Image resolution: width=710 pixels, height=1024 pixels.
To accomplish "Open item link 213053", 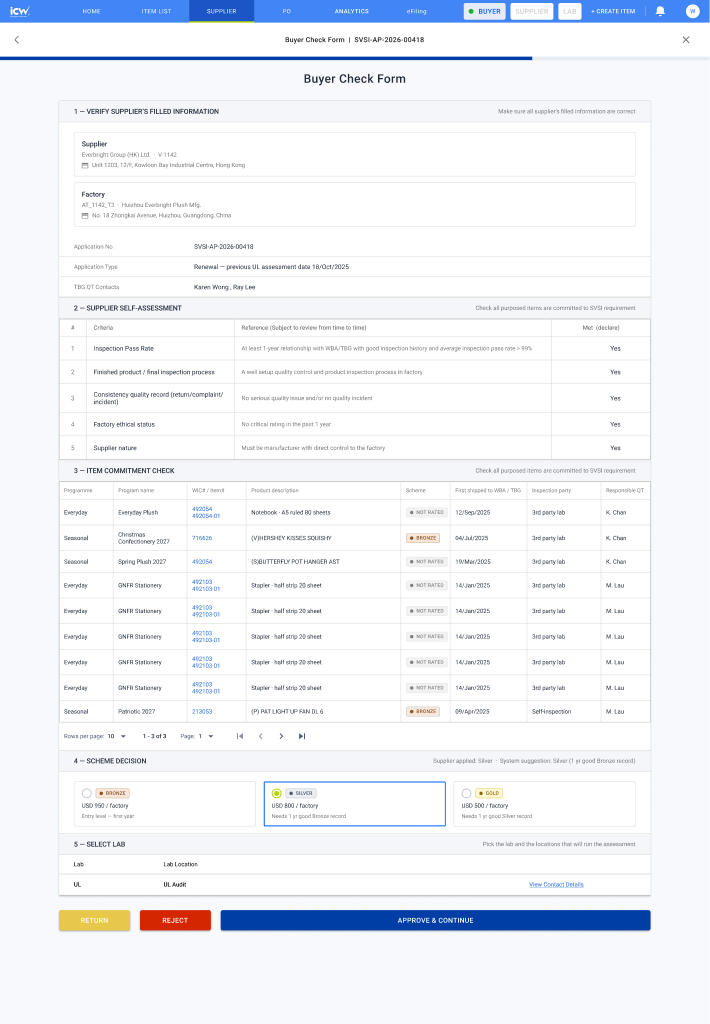I will coord(202,711).
